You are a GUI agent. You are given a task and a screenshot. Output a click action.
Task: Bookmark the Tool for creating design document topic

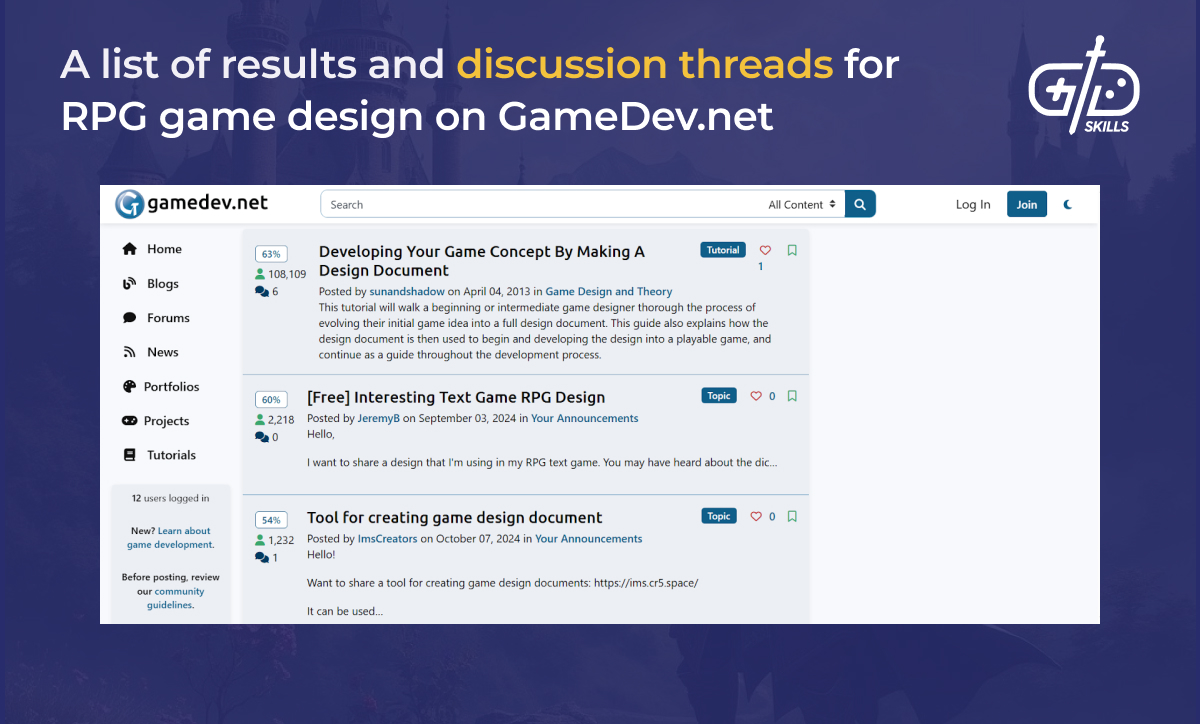pos(792,516)
